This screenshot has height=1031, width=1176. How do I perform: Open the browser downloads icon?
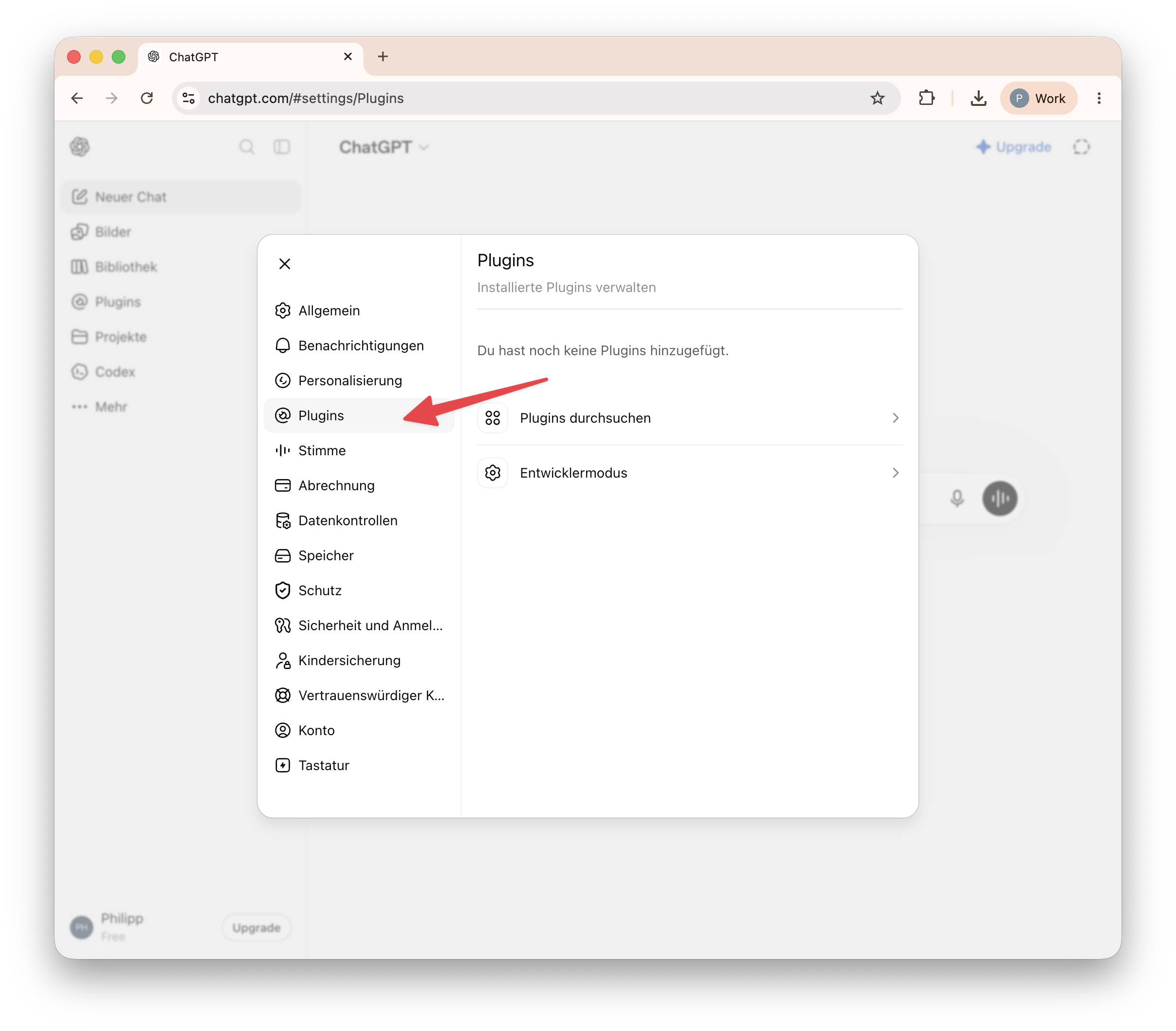point(978,98)
